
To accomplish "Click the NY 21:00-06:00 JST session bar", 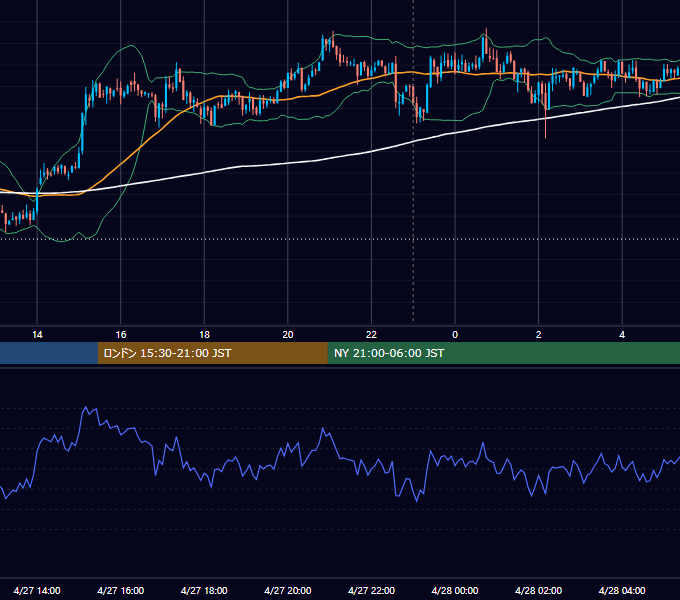I will [x=503, y=353].
